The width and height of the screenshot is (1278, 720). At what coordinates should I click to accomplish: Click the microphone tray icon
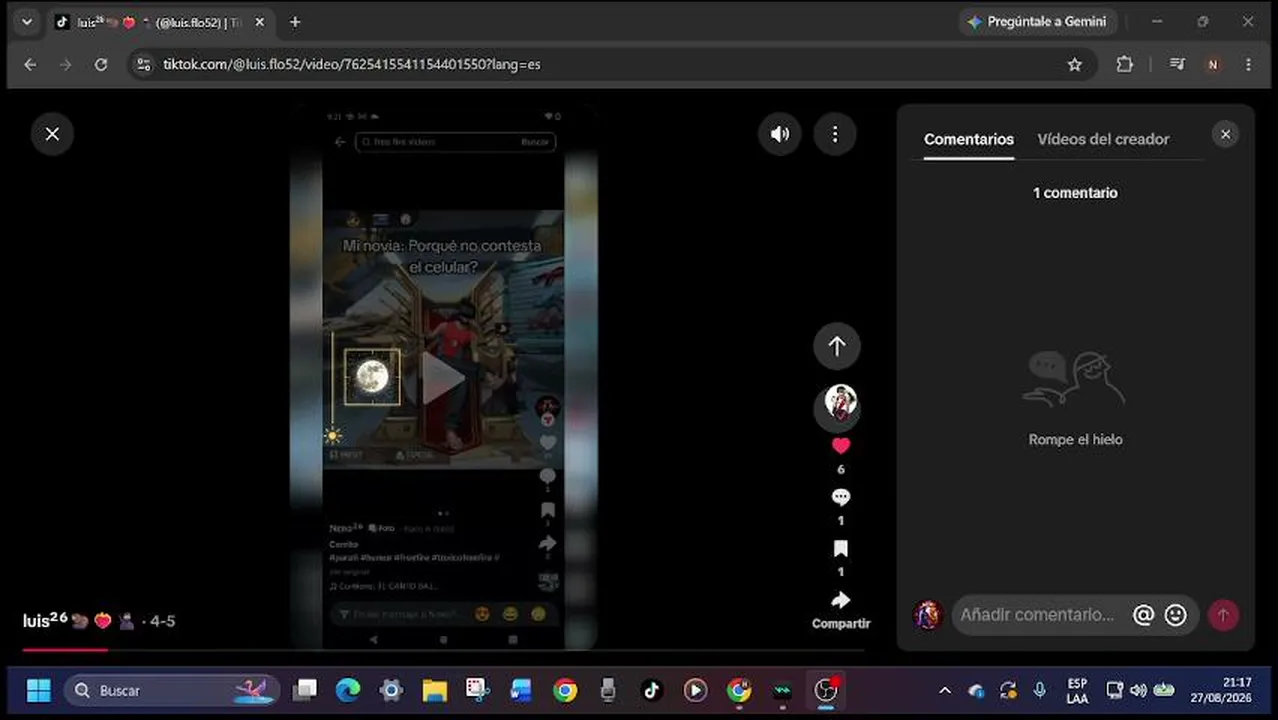[1040, 690]
